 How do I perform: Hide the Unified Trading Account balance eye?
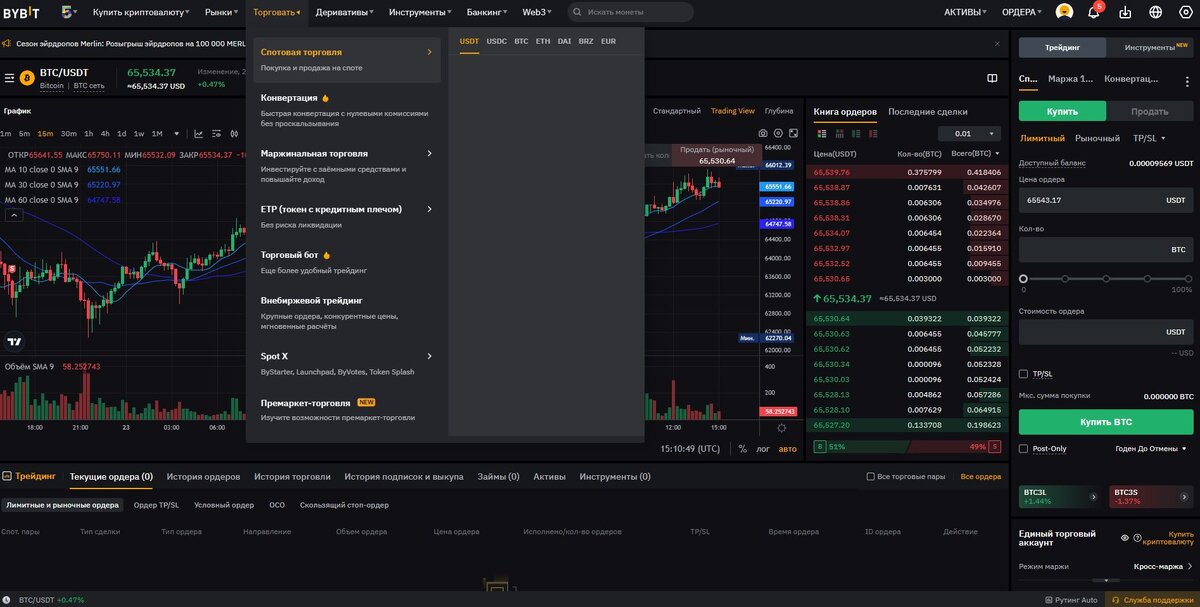1125,538
